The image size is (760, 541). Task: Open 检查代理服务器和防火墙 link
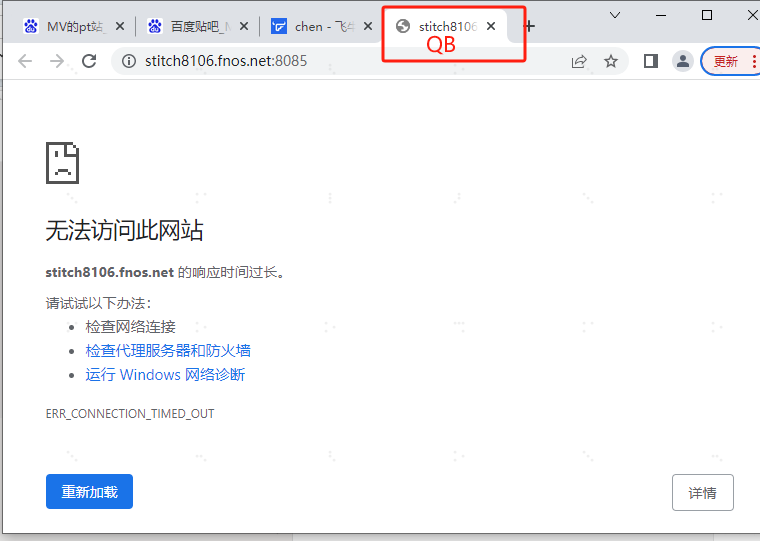point(168,350)
